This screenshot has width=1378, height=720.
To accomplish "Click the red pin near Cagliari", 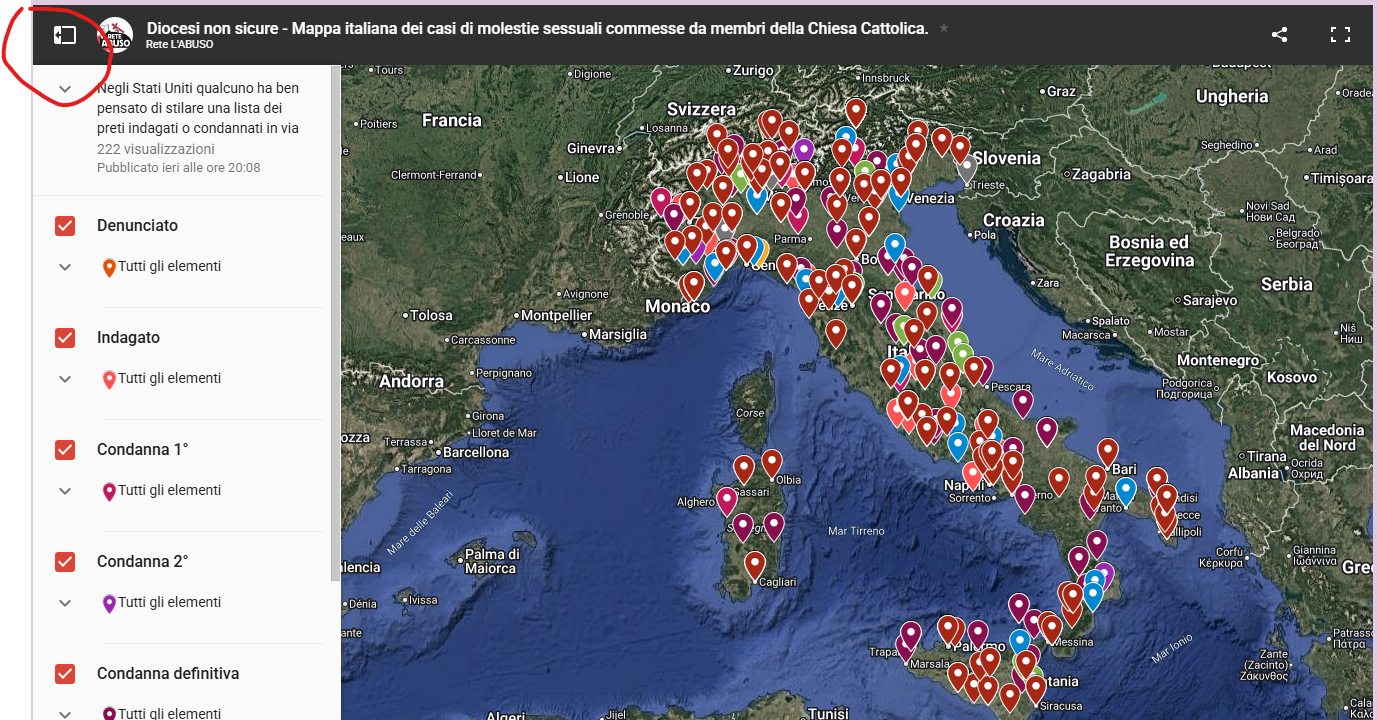I will pos(755,565).
